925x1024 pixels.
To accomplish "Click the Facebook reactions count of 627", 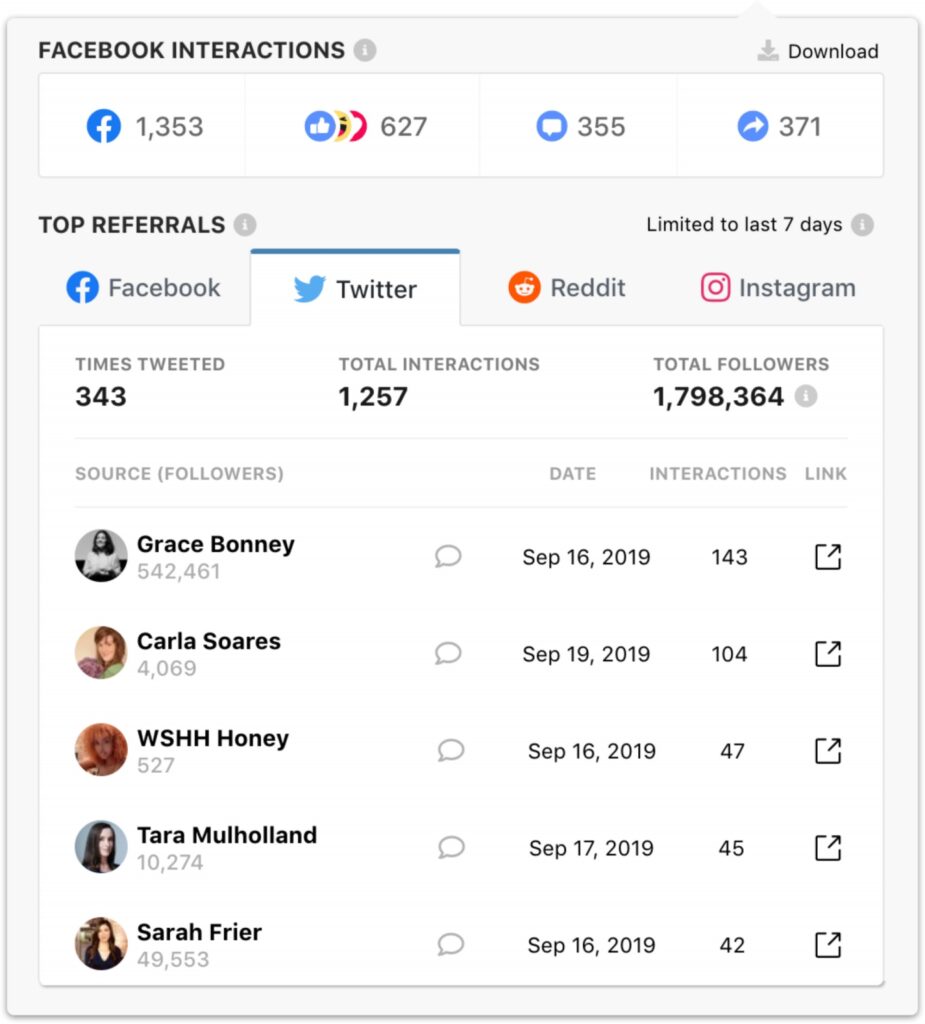I will [x=403, y=127].
